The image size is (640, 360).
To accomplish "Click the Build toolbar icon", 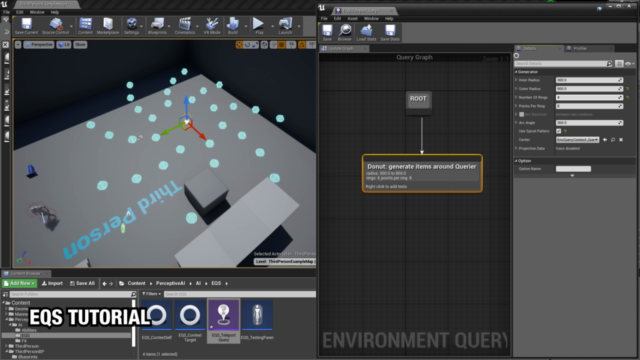I will pyautogui.click(x=233, y=26).
